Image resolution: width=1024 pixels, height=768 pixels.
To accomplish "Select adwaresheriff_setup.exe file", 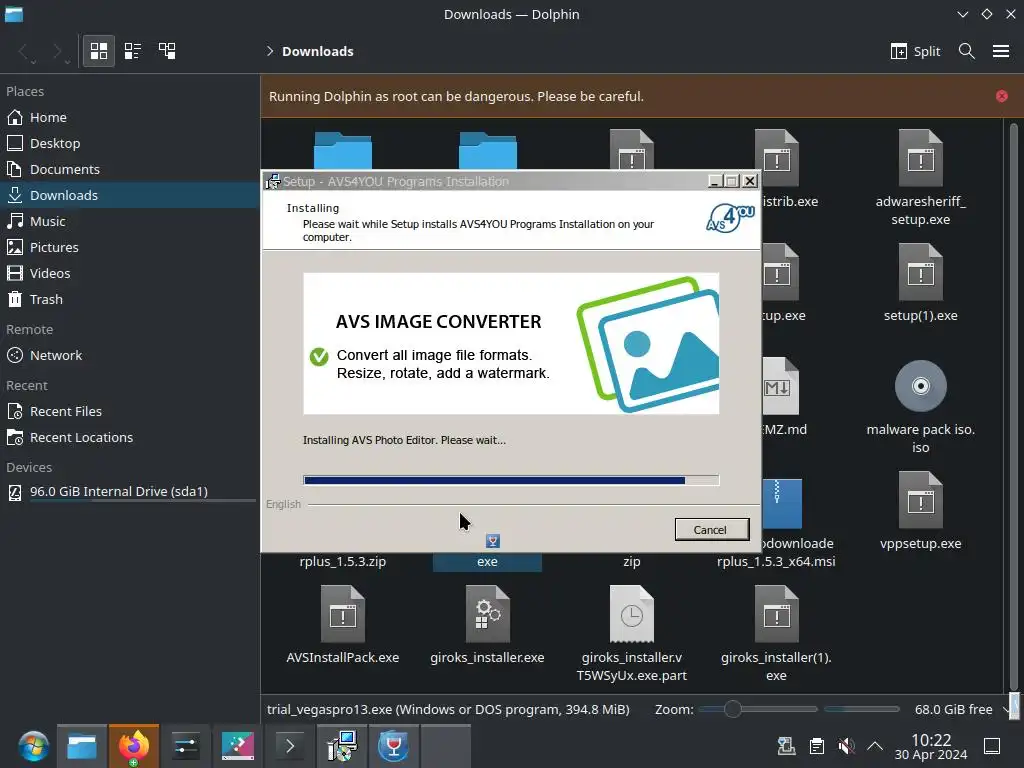I will pyautogui.click(x=920, y=178).
